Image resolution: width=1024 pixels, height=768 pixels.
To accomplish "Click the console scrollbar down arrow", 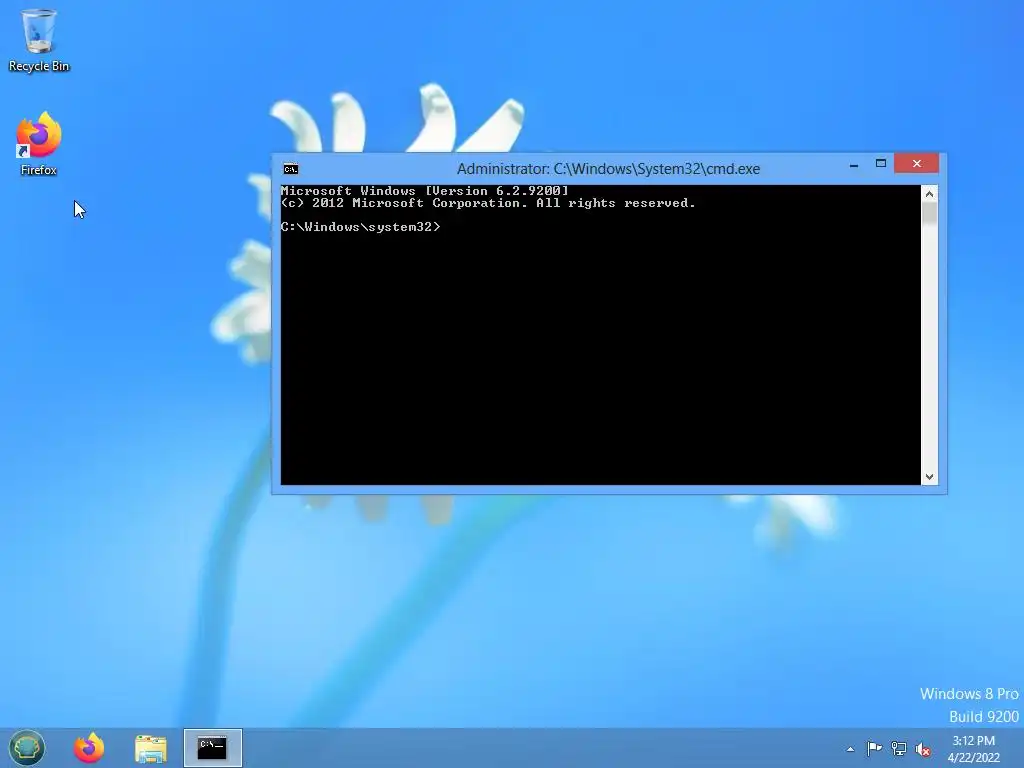I will pyautogui.click(x=929, y=477).
